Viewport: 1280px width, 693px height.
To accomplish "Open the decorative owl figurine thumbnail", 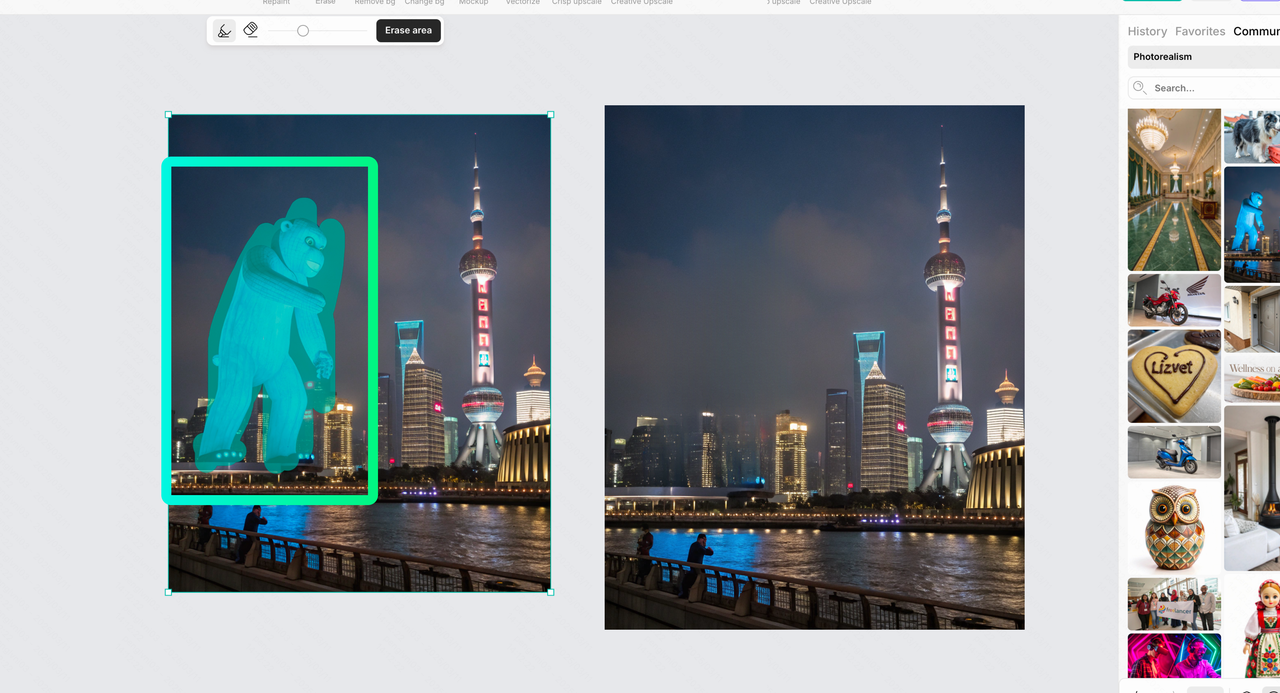I will (1174, 528).
